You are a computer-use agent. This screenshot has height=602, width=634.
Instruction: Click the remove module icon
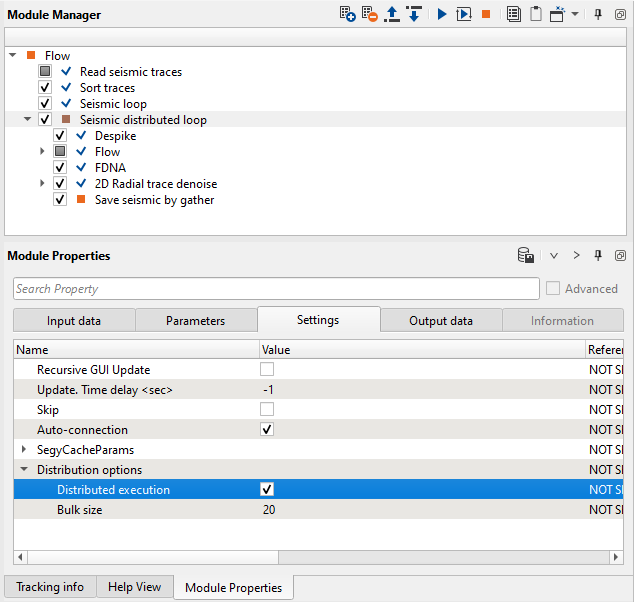click(x=370, y=15)
